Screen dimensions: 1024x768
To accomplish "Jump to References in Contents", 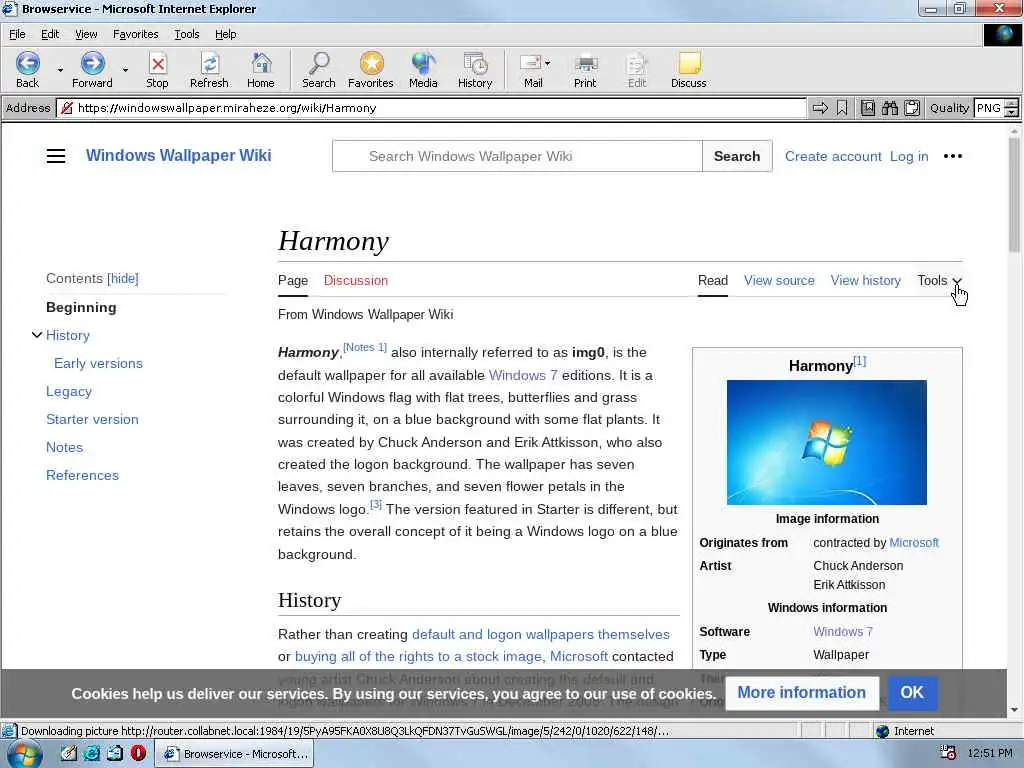I will click(82, 475).
